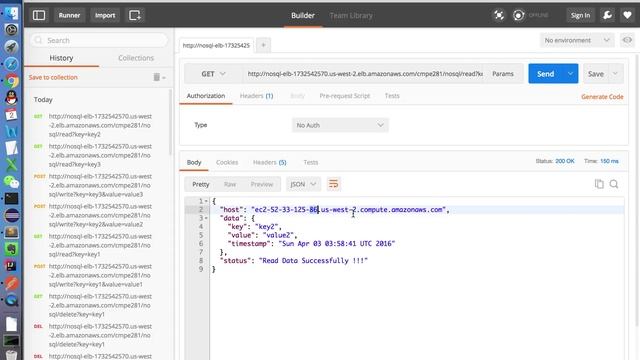Click the magnifier icon in the sidebar search
This screenshot has height=360, width=640.
pyautogui.click(x=38, y=40)
